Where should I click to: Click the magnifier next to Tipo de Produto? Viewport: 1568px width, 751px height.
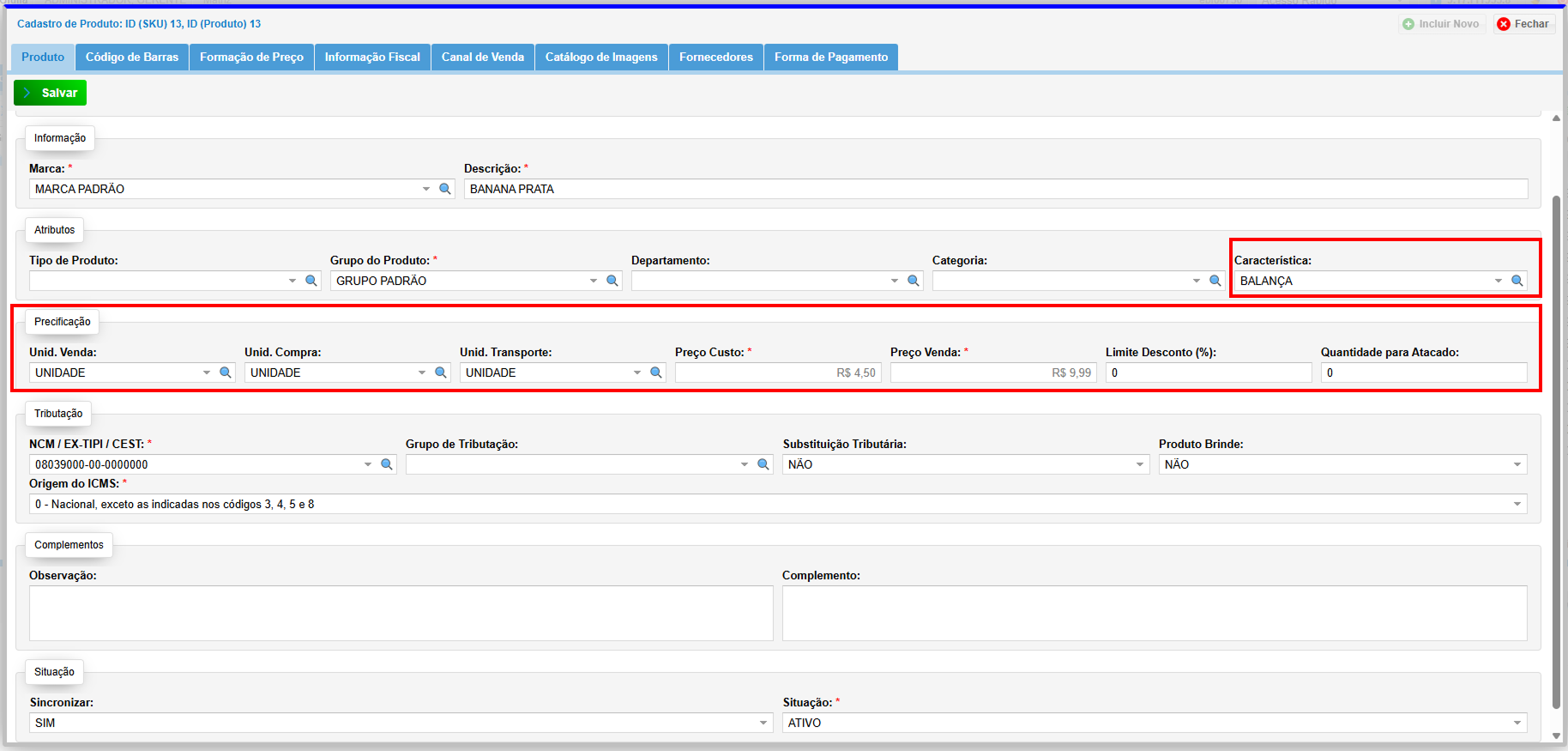[311, 281]
